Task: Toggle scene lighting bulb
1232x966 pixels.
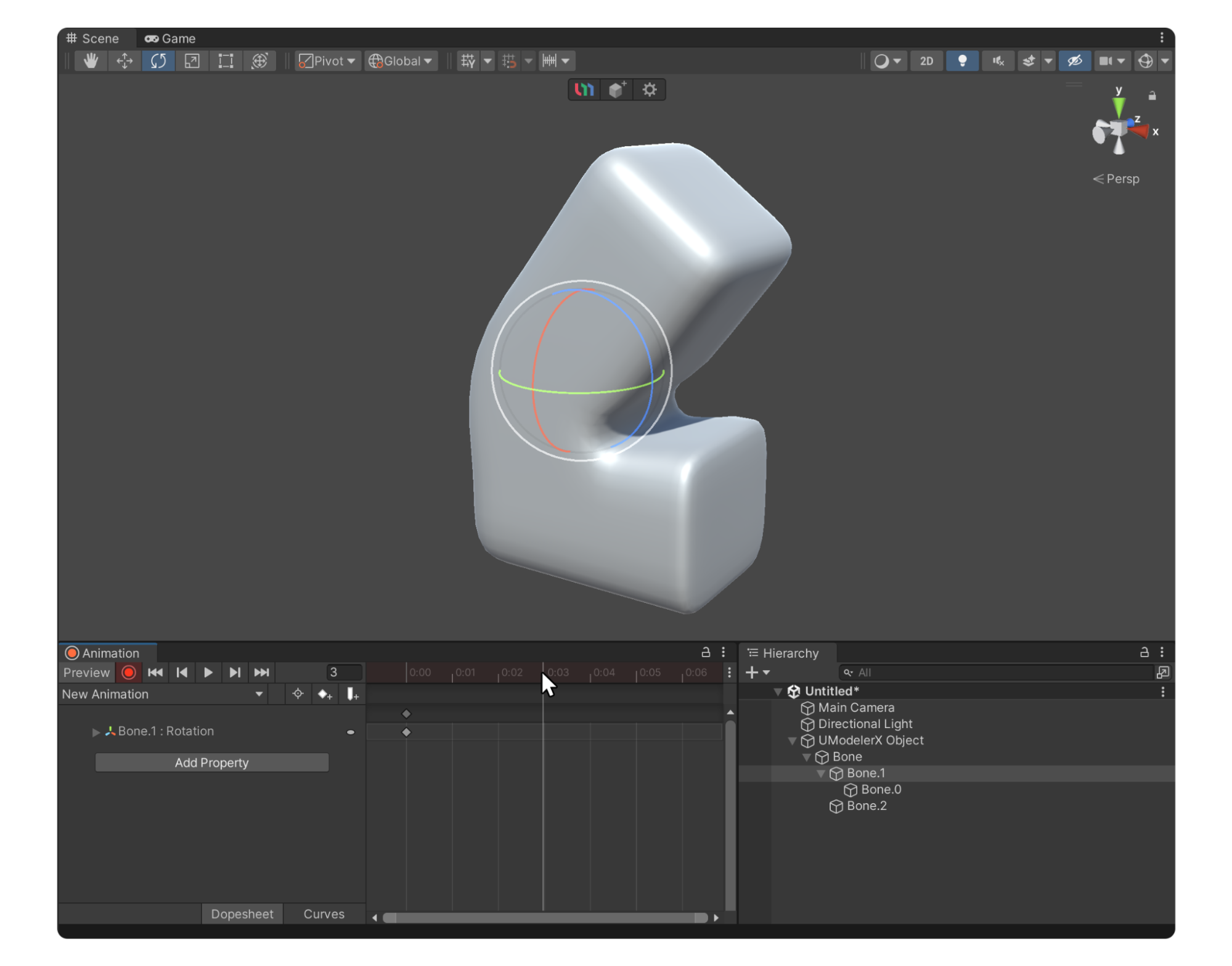Action: [961, 60]
